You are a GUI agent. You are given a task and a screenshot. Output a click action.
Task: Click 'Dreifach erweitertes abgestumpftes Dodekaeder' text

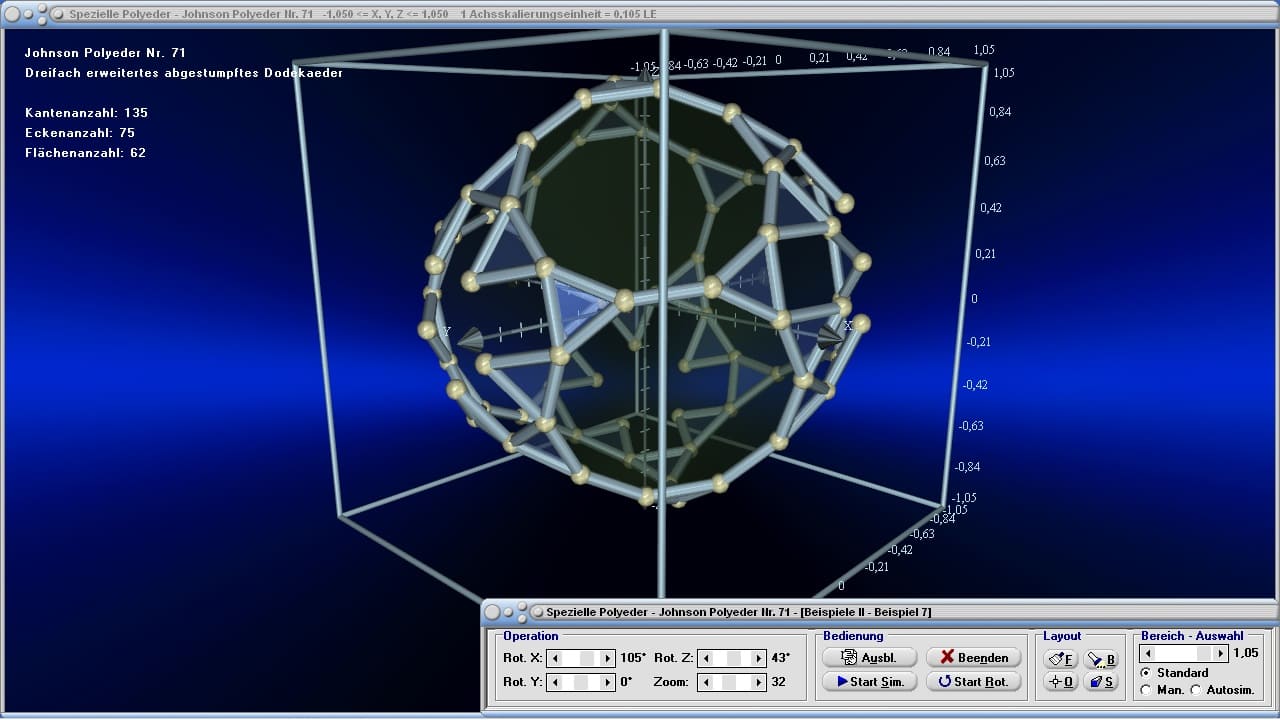[184, 73]
